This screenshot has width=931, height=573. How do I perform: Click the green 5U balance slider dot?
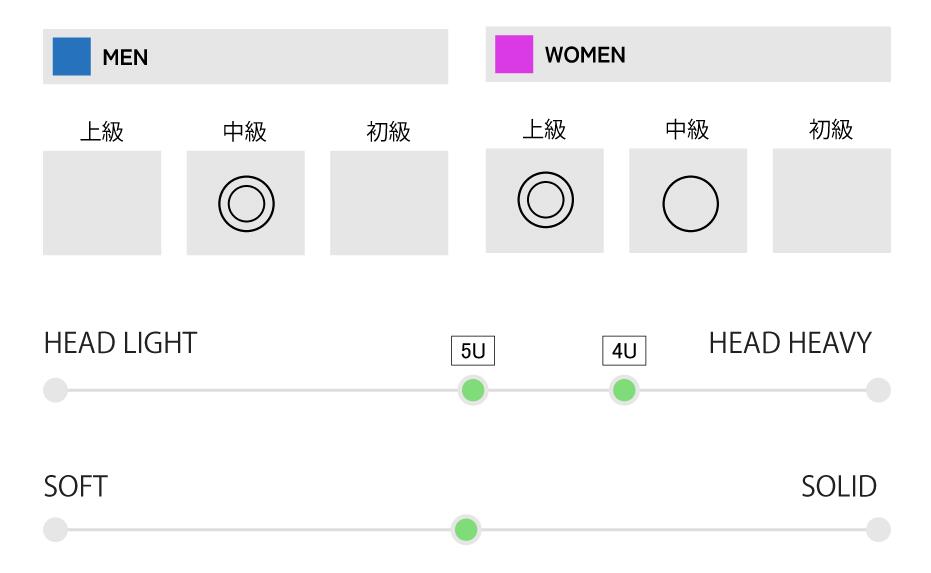(x=473, y=390)
